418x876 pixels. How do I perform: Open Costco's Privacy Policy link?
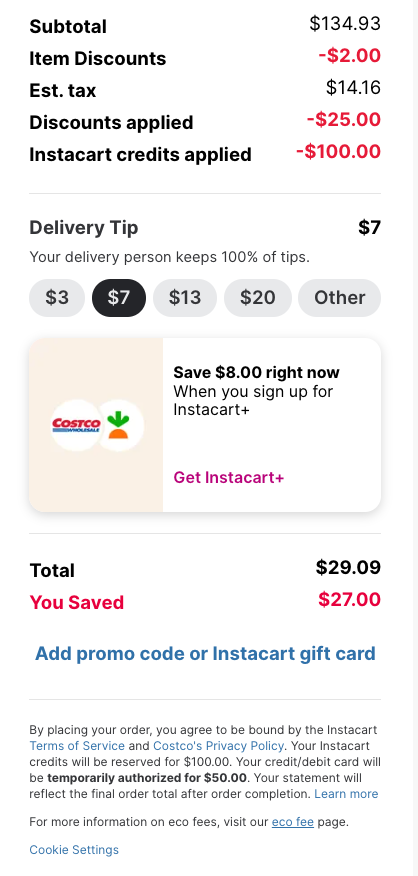[218, 746]
